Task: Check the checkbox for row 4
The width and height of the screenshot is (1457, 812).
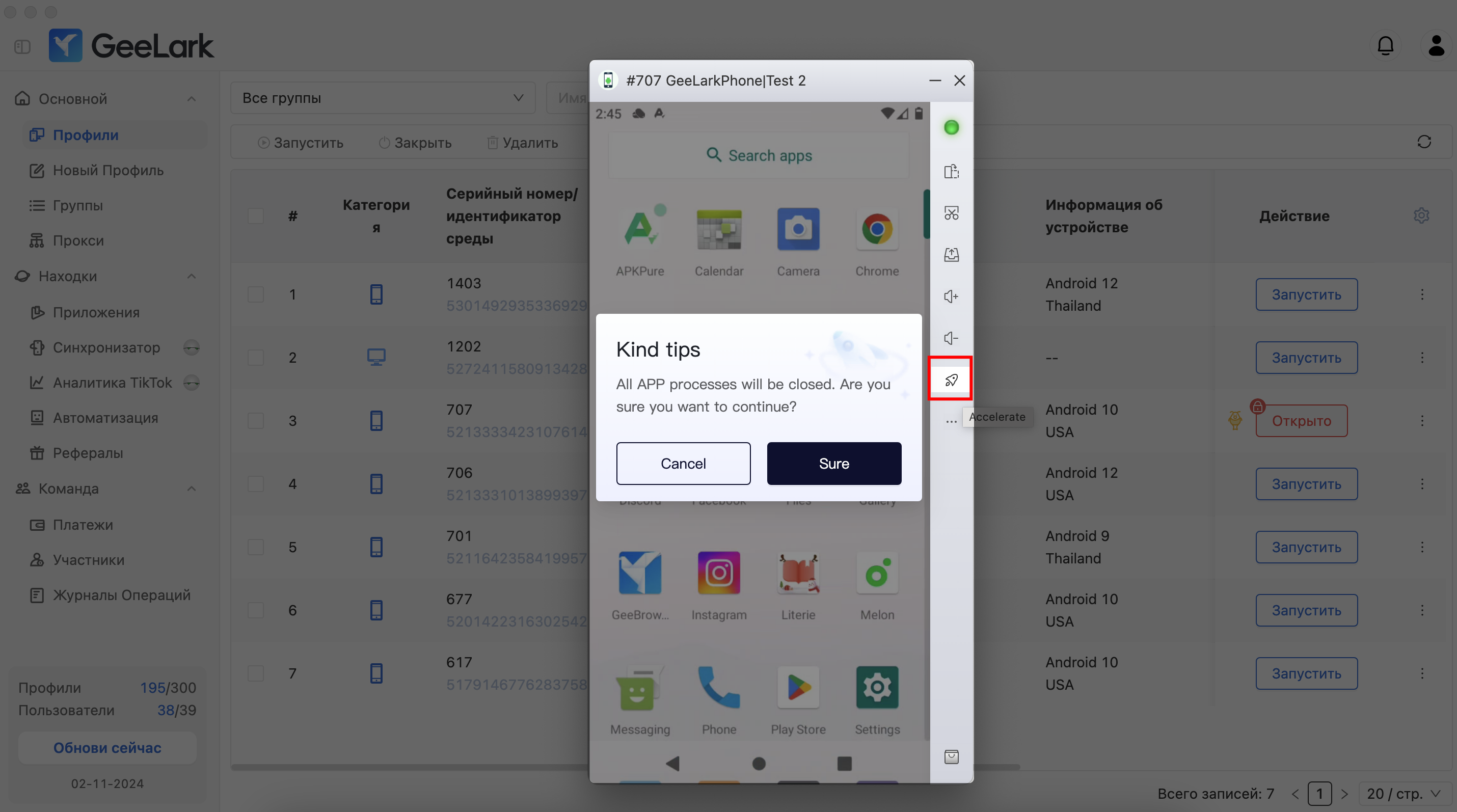Action: pyautogui.click(x=256, y=483)
